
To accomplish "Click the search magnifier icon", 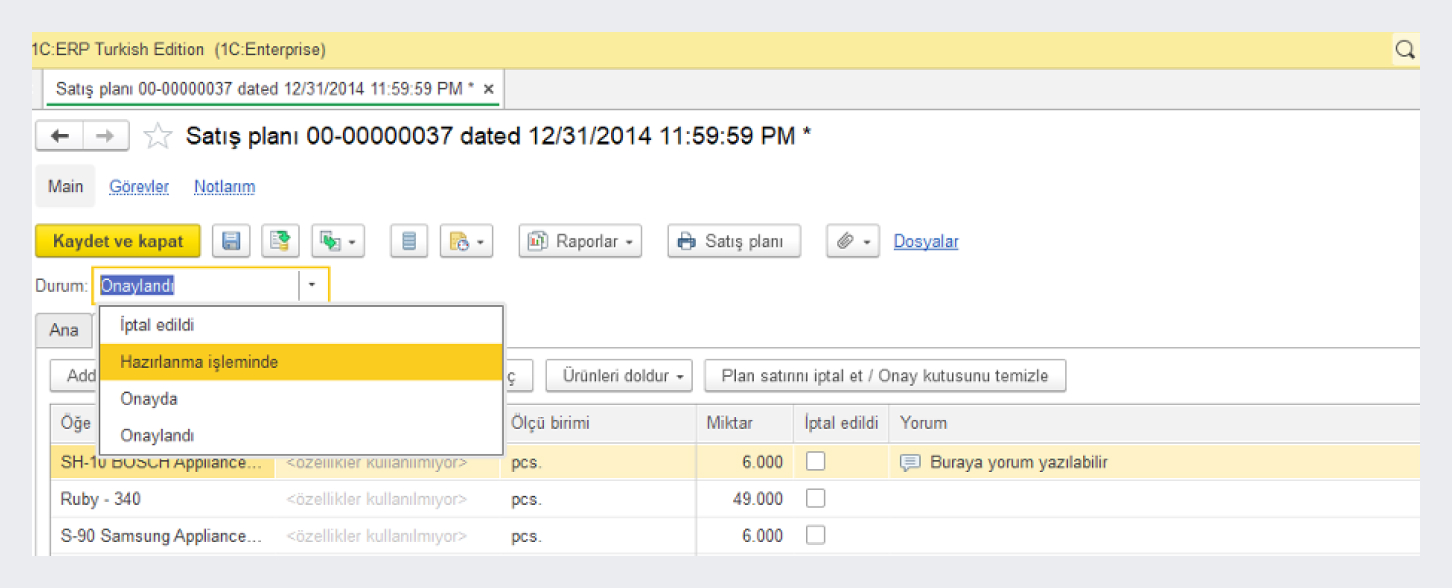I will pos(1405,49).
